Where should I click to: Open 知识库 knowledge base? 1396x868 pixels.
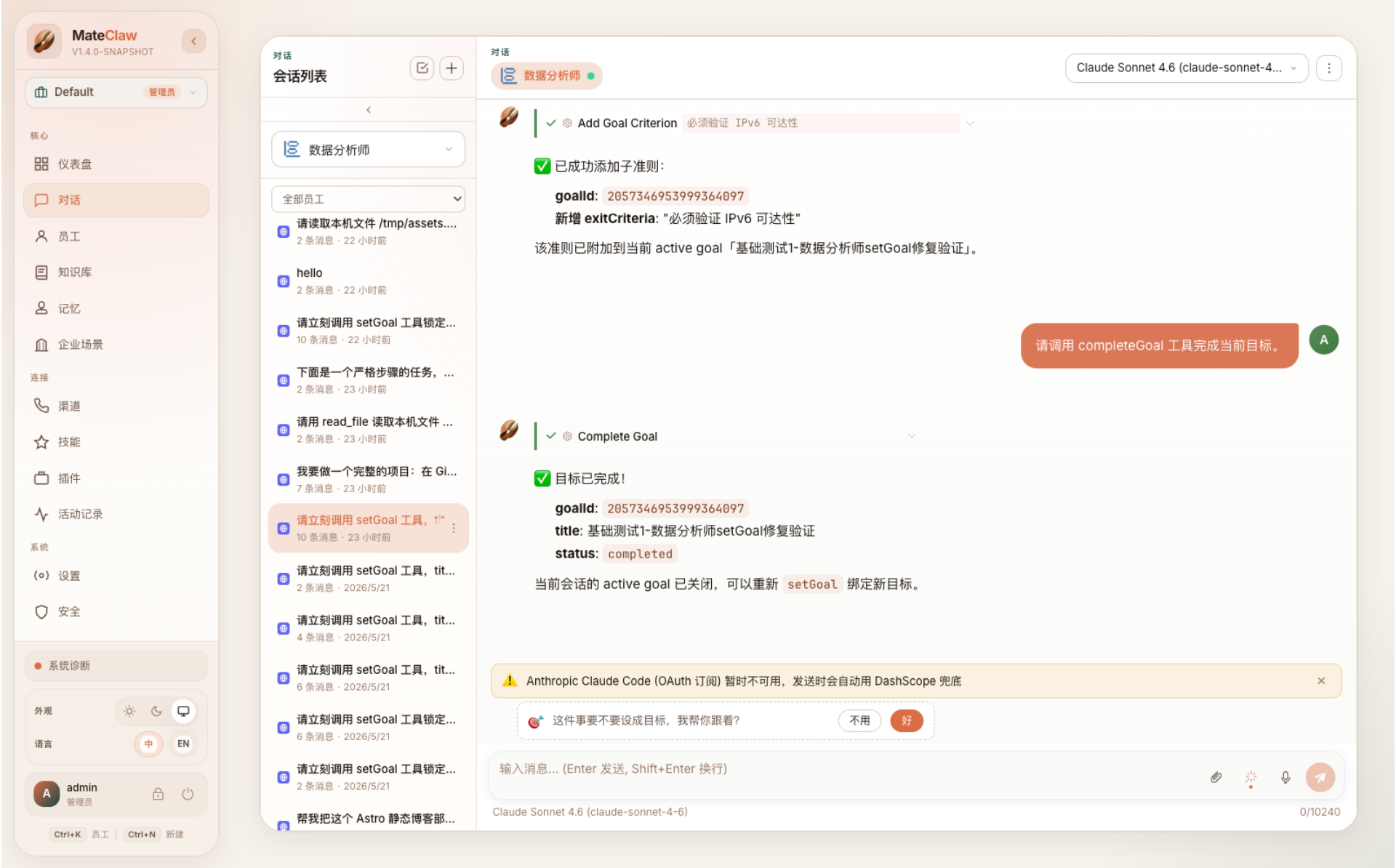(116, 272)
